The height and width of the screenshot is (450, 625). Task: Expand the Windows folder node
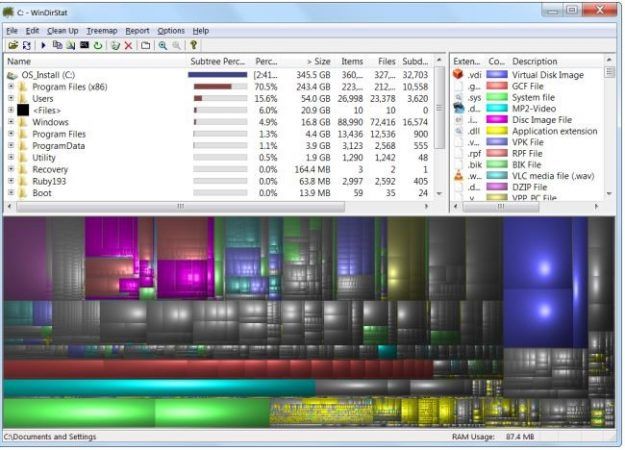(x=11, y=121)
